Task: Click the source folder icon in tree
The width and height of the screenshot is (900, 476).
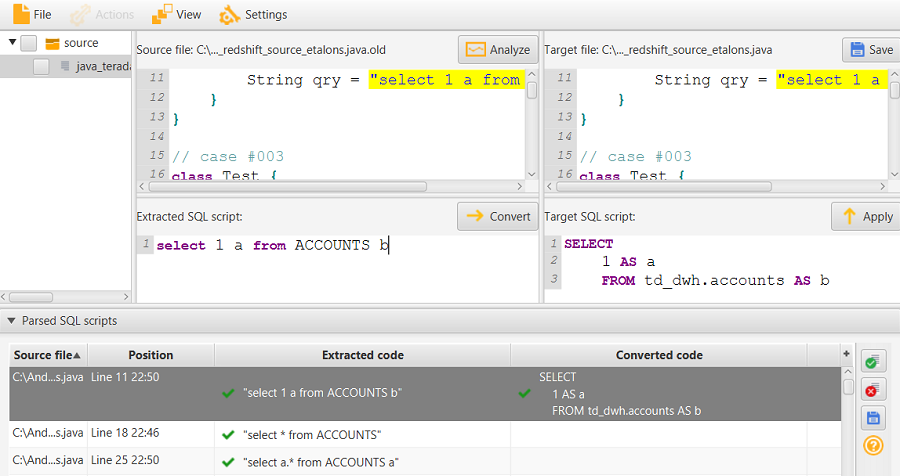Action: tap(53, 43)
